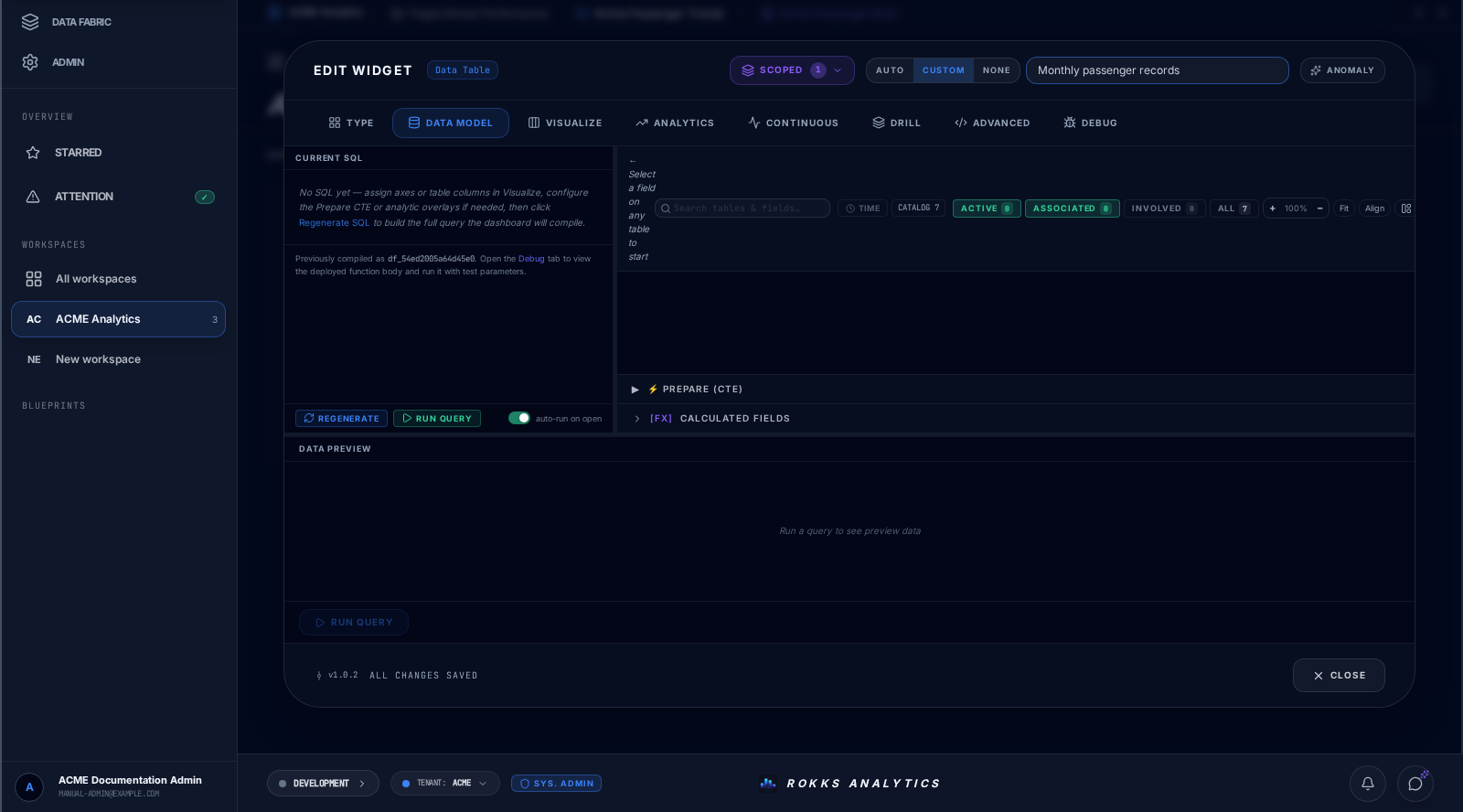Screen dimensions: 1463x812
Task: Click the zoom in plus icon
Action: pyautogui.click(x=1273, y=208)
